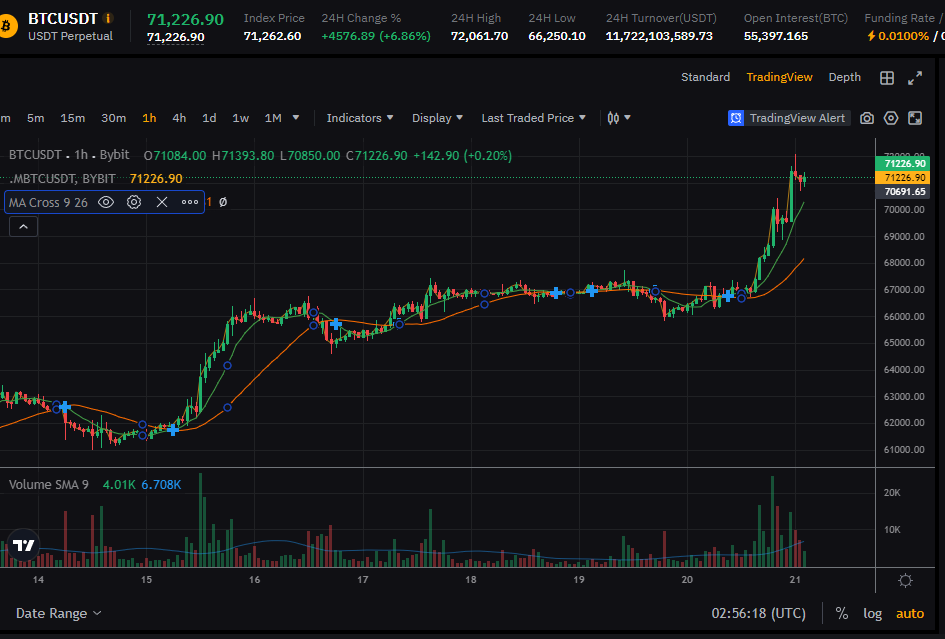Select the 1h timeframe
Image resolution: width=945 pixels, height=639 pixels.
pos(149,118)
